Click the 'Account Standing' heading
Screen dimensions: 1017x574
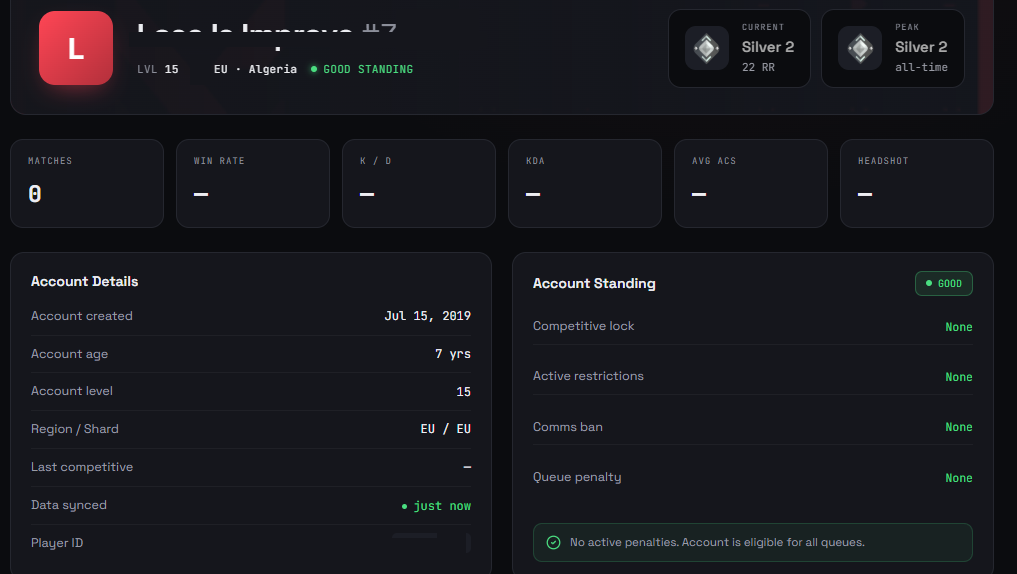[x=594, y=283]
